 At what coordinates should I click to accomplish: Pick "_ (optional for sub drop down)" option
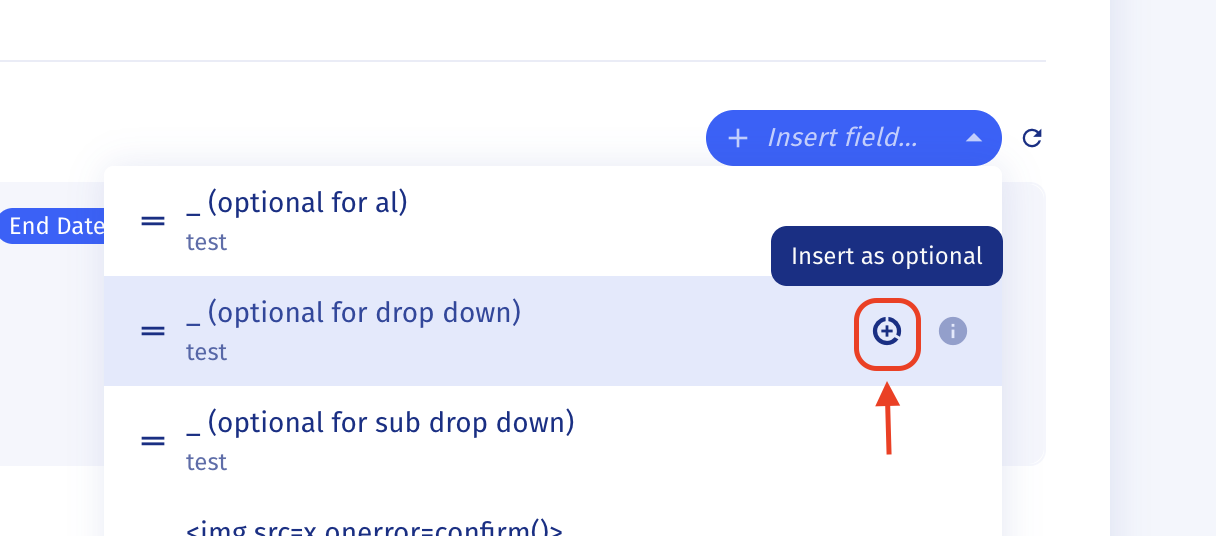[x=380, y=423]
